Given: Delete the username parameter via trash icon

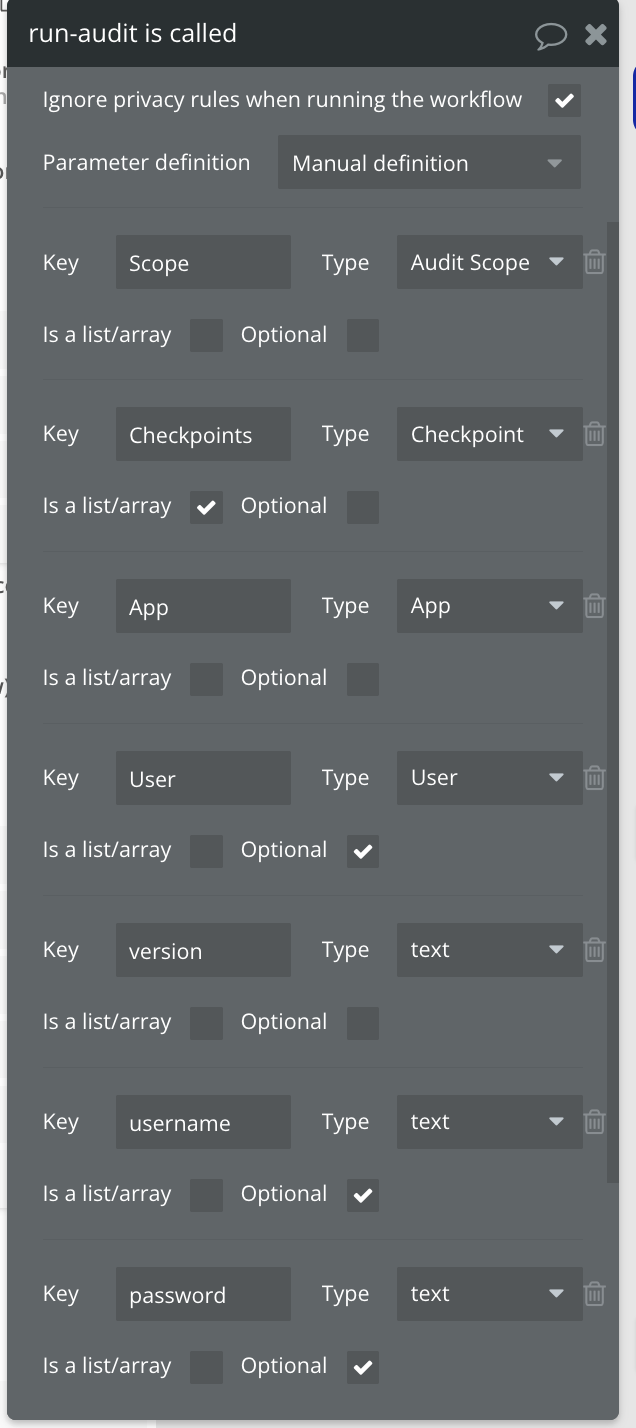Looking at the screenshot, I should click(594, 1122).
